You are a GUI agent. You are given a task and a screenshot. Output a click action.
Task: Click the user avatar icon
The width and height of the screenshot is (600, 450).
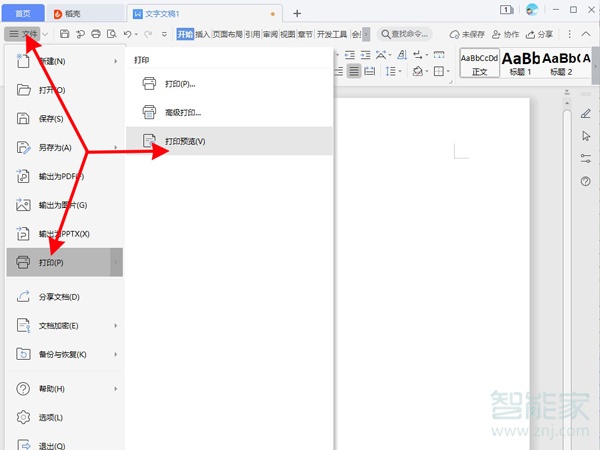click(532, 10)
